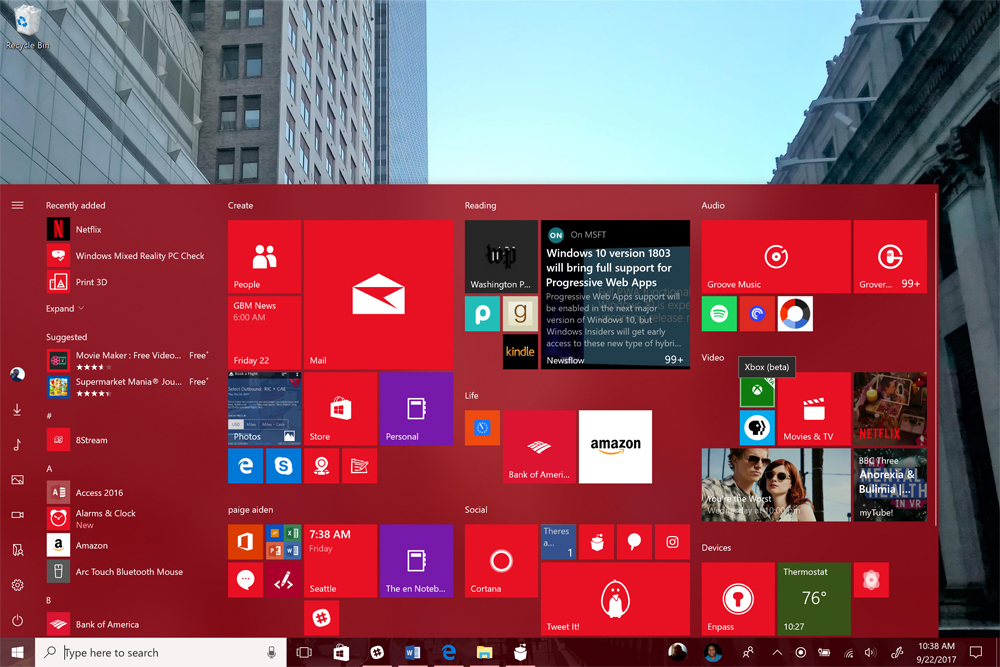
Task: Launch the Xbox (beta) small tile
Action: tap(757, 390)
